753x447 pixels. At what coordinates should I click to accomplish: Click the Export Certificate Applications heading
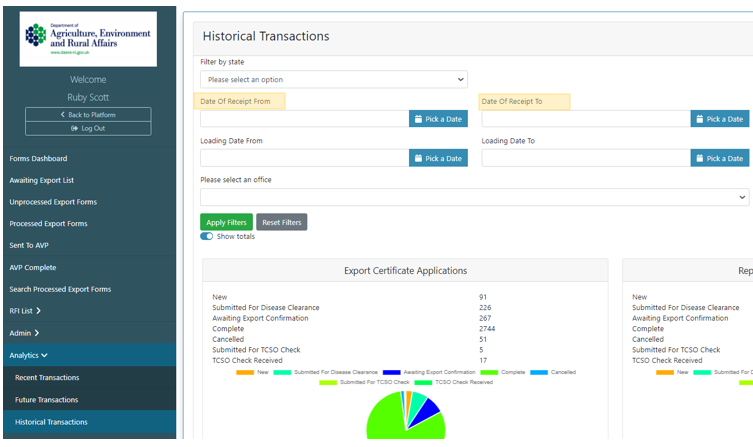[x=405, y=271]
